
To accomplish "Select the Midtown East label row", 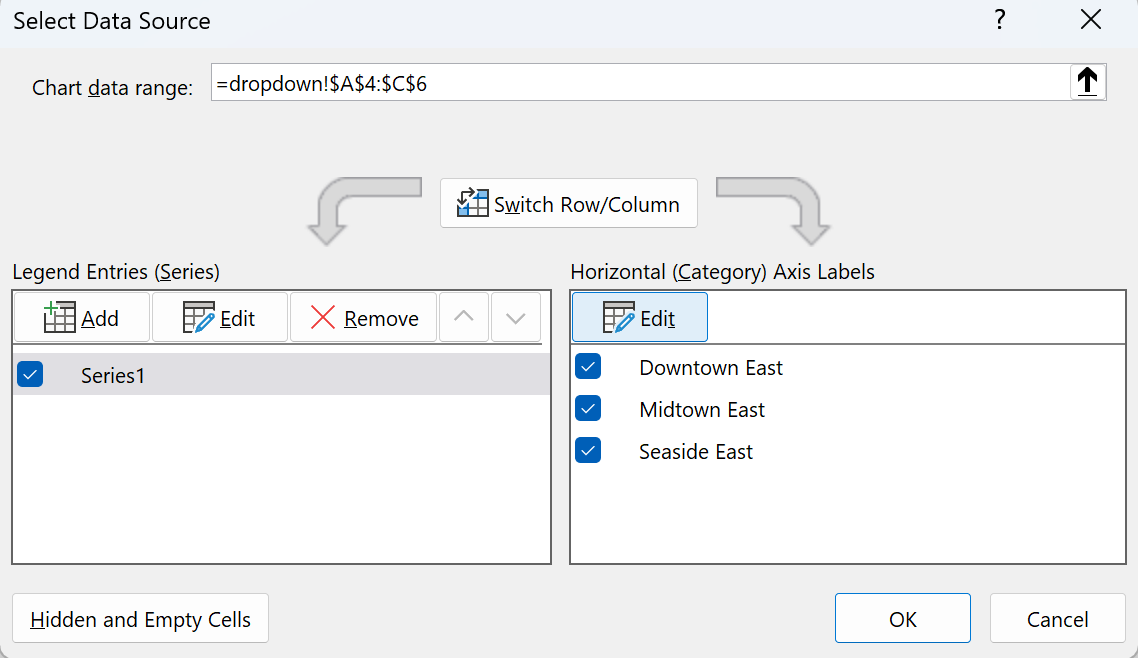I will pos(701,410).
